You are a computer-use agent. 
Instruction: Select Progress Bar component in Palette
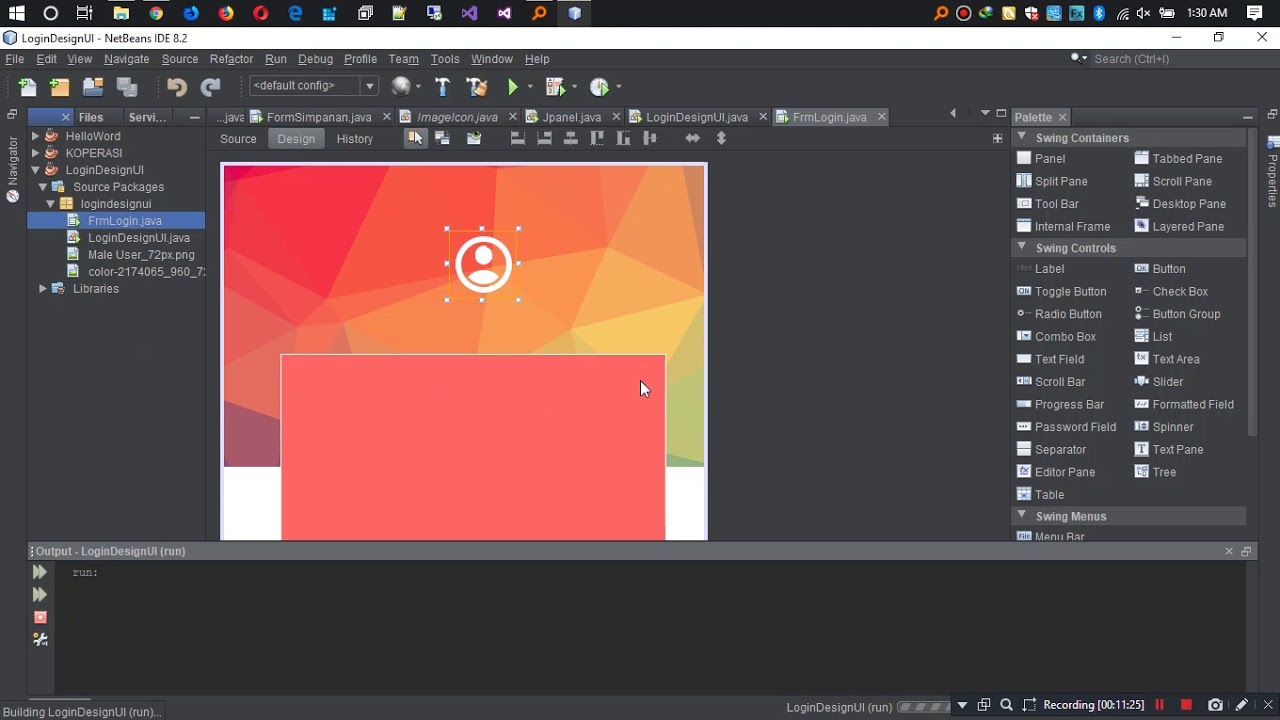[x=1060, y=405]
